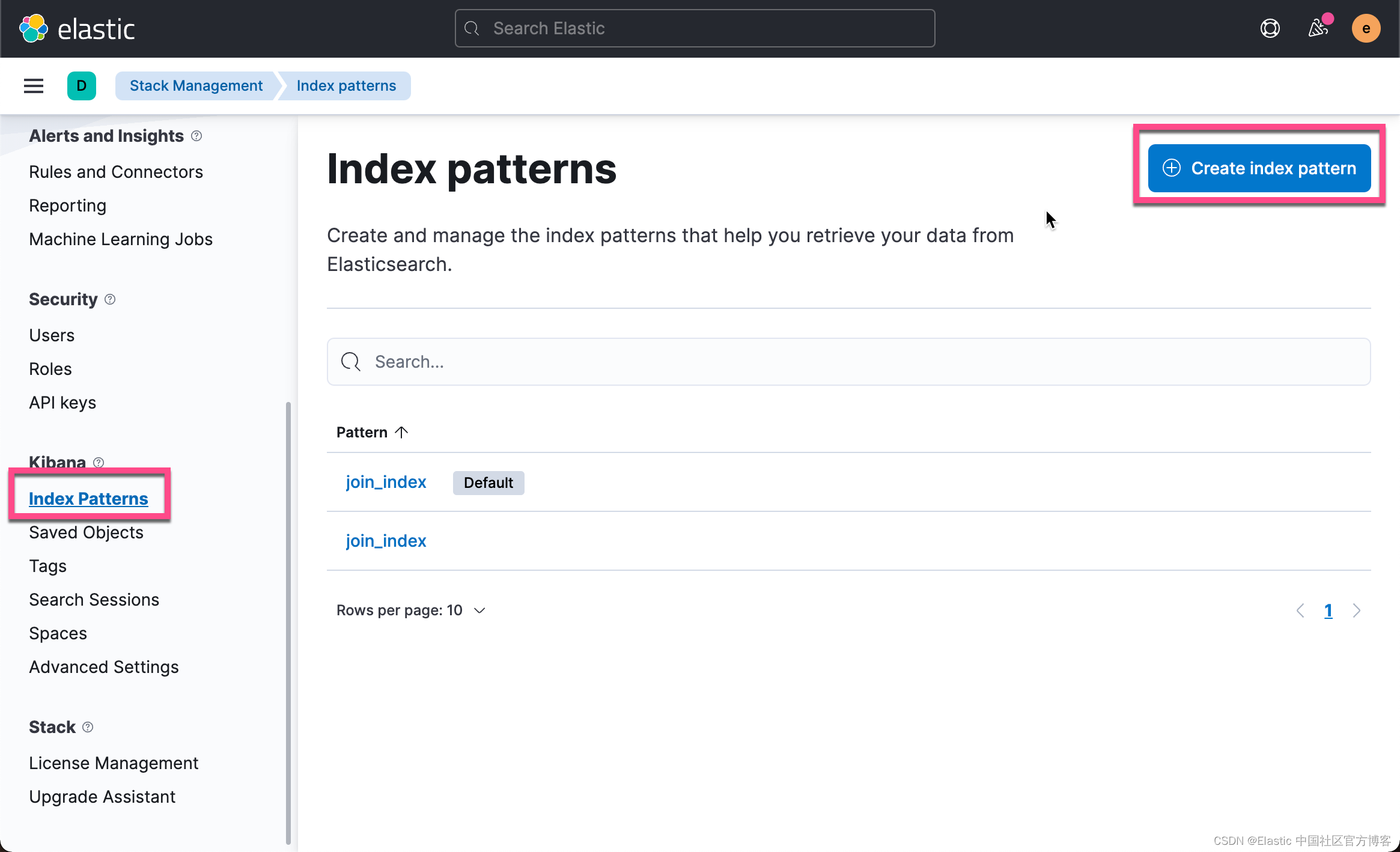Open the default join_index pattern

point(386,482)
